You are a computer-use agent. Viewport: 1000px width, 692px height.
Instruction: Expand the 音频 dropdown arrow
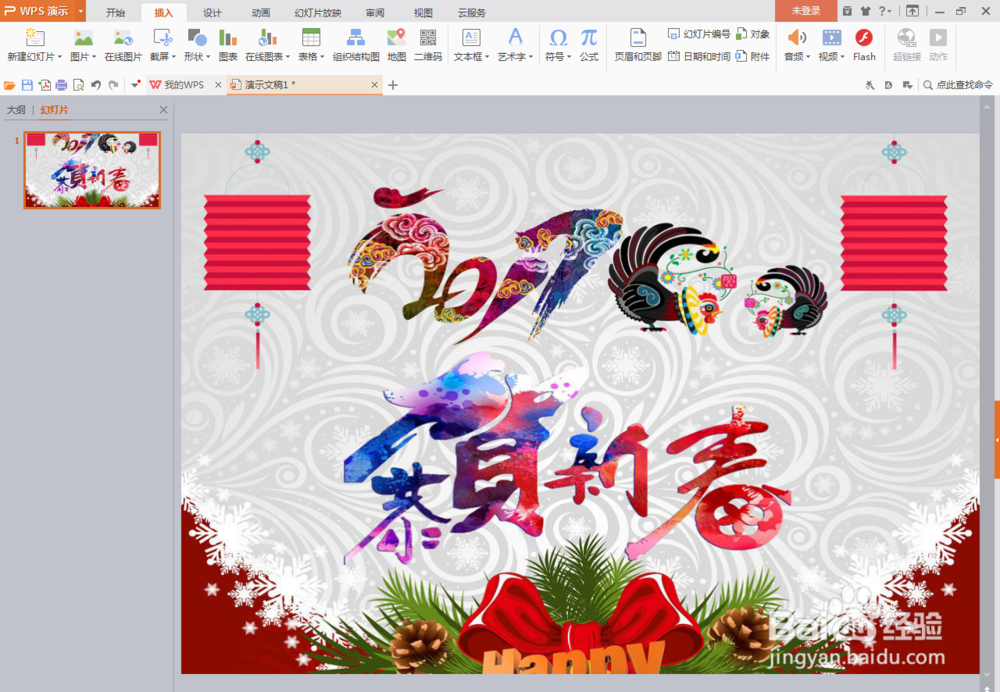coord(808,57)
